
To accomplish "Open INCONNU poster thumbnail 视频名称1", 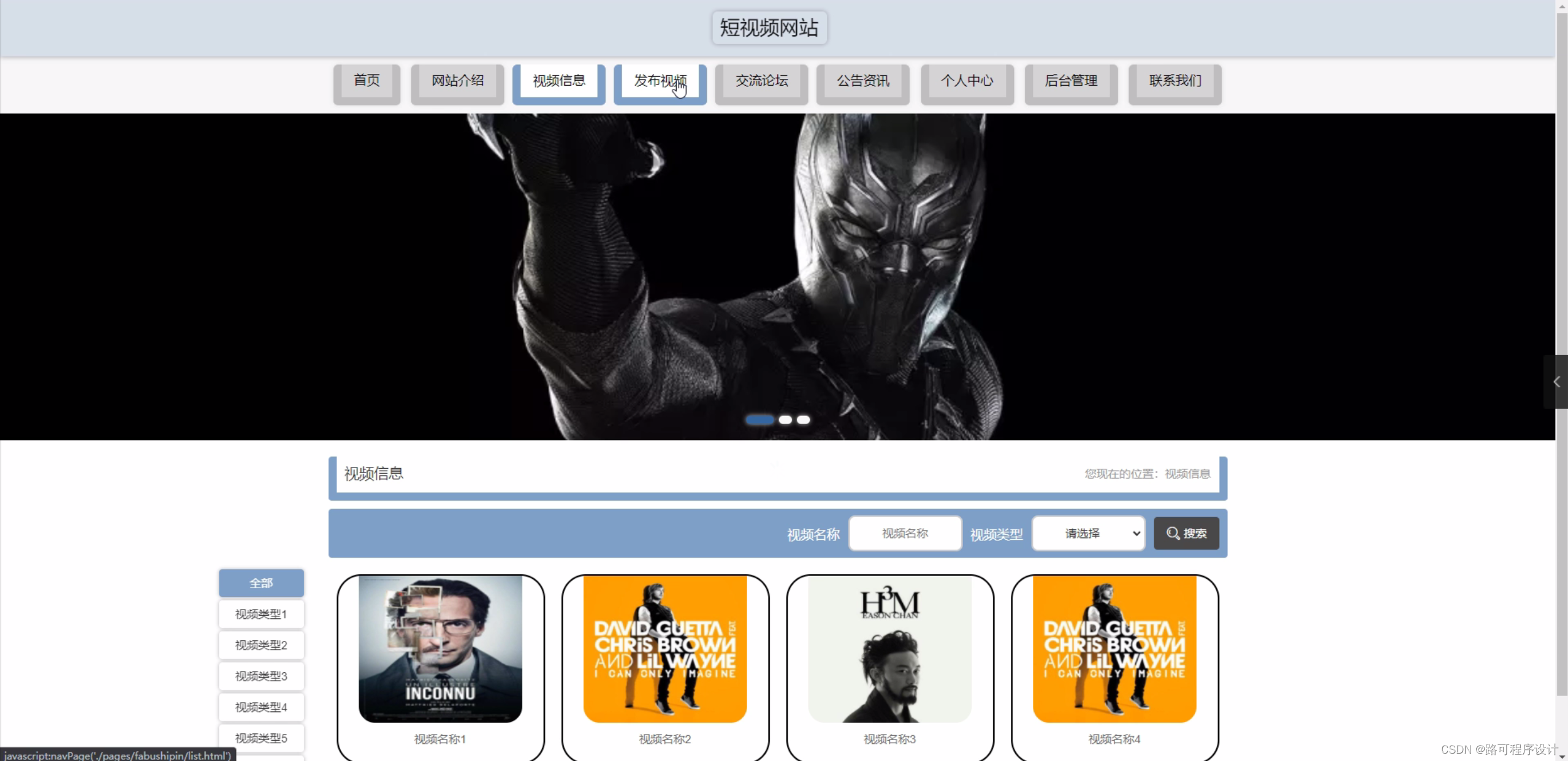I will pos(440,648).
